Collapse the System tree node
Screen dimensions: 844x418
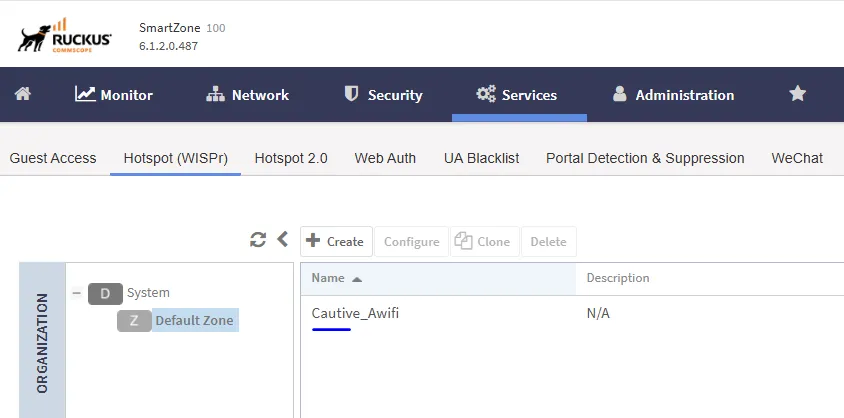[x=76, y=293]
